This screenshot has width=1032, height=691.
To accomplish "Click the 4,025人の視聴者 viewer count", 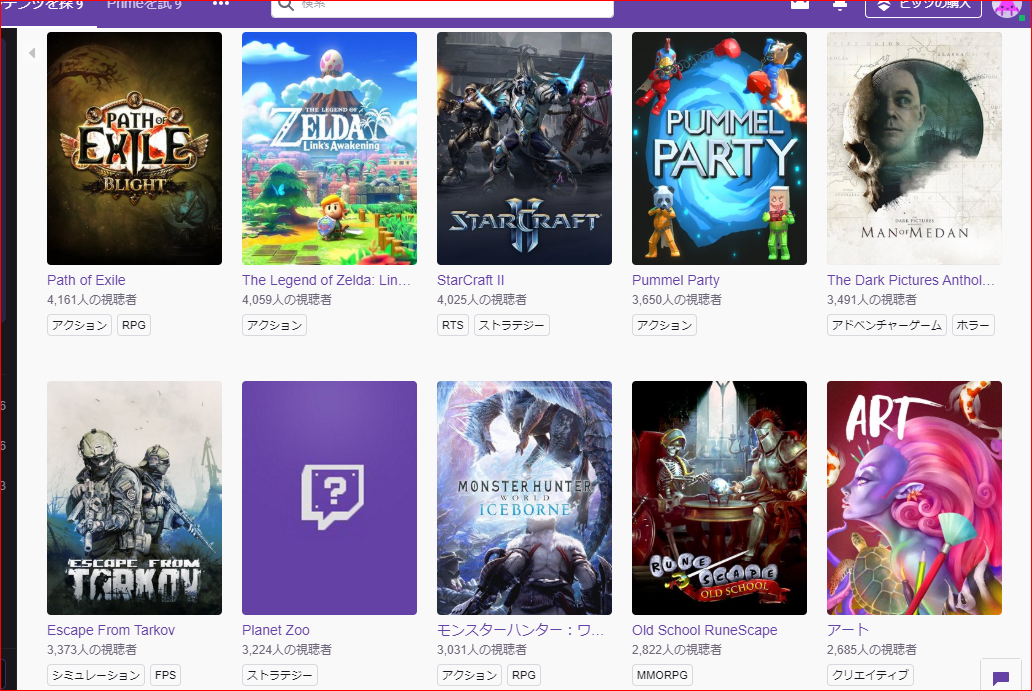I will [482, 300].
